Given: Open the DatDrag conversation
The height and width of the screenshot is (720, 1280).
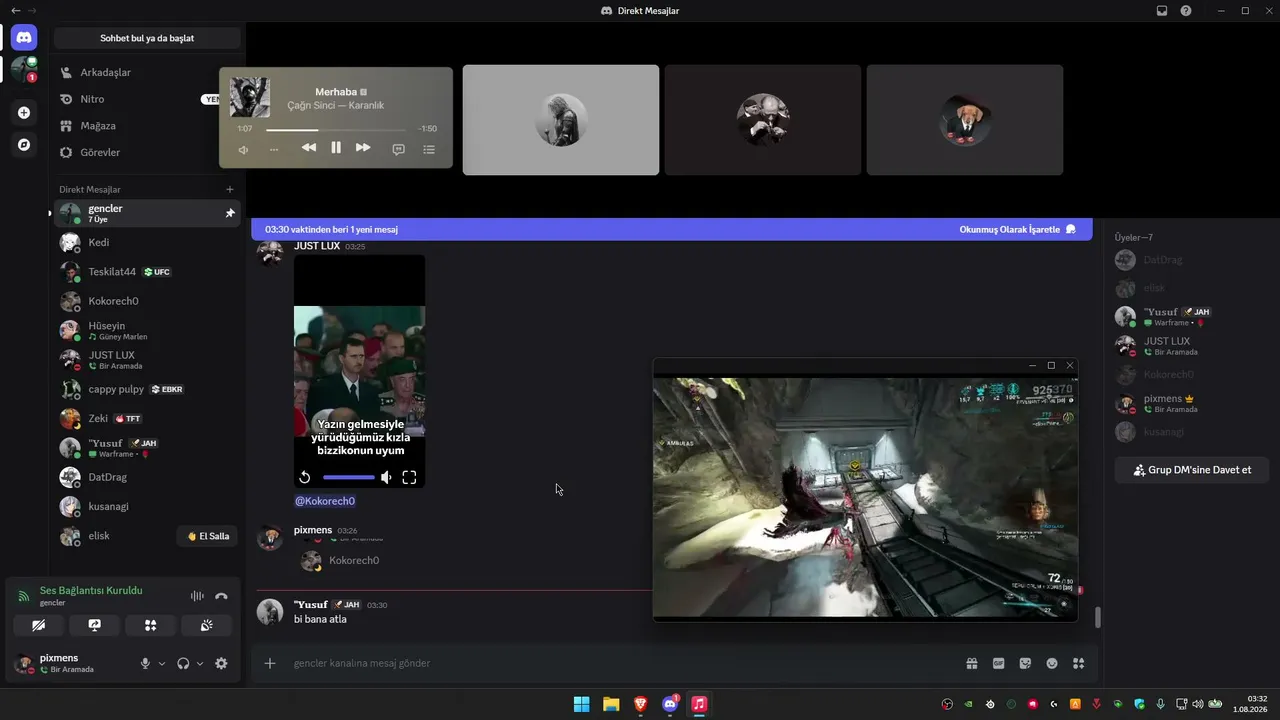Looking at the screenshot, I should (147, 477).
